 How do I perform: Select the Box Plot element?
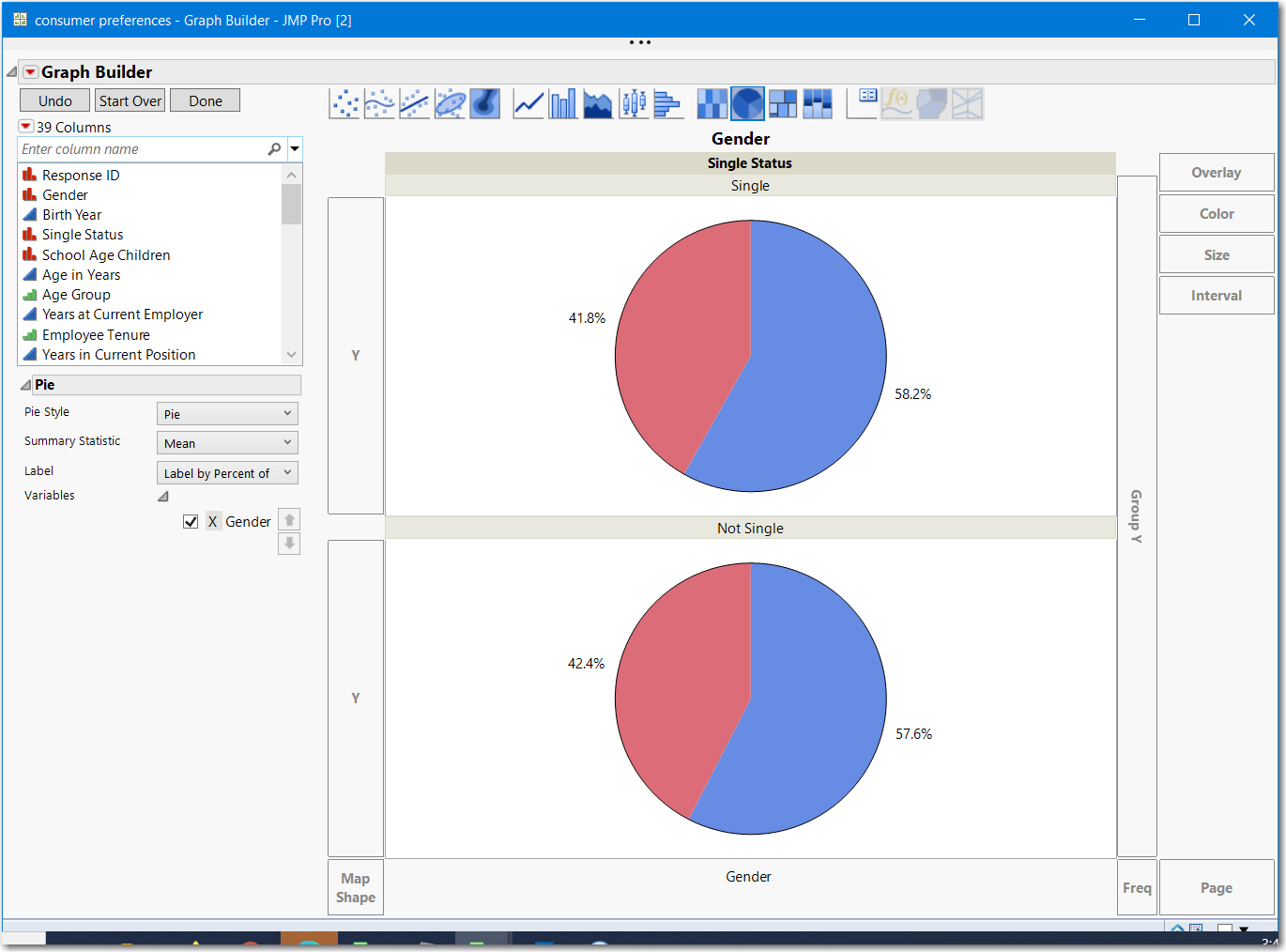pos(633,103)
